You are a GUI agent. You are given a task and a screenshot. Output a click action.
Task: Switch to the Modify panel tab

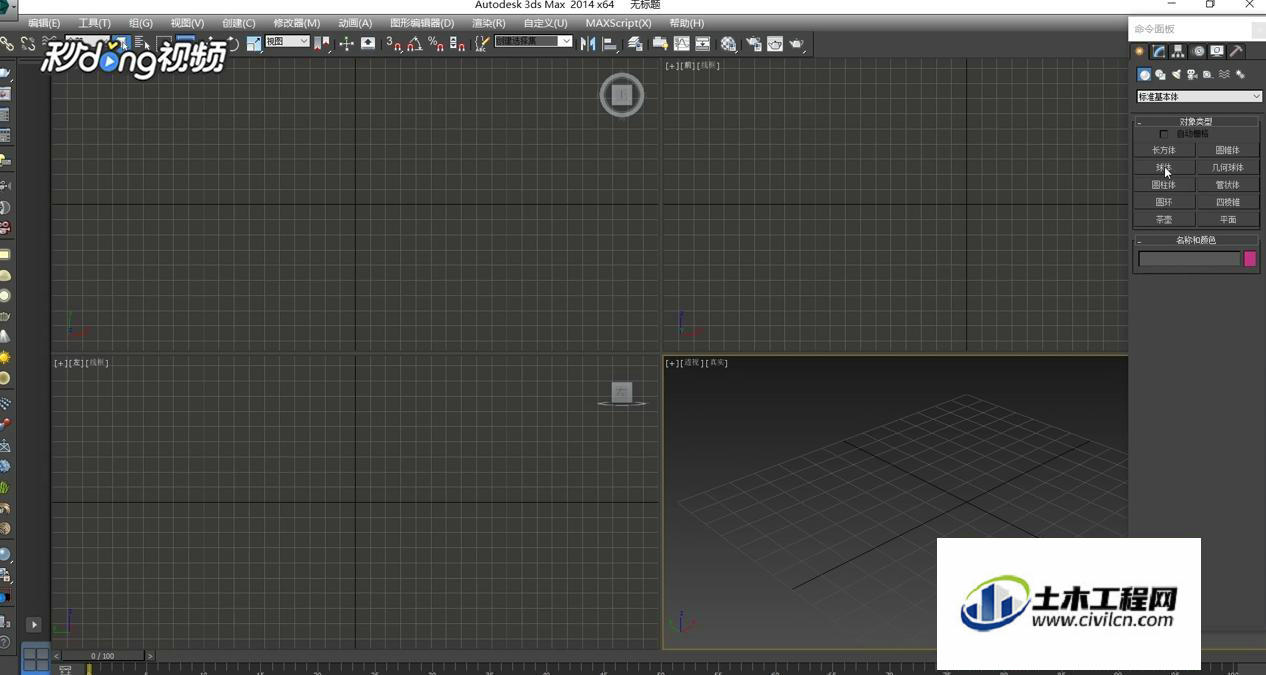(1158, 51)
